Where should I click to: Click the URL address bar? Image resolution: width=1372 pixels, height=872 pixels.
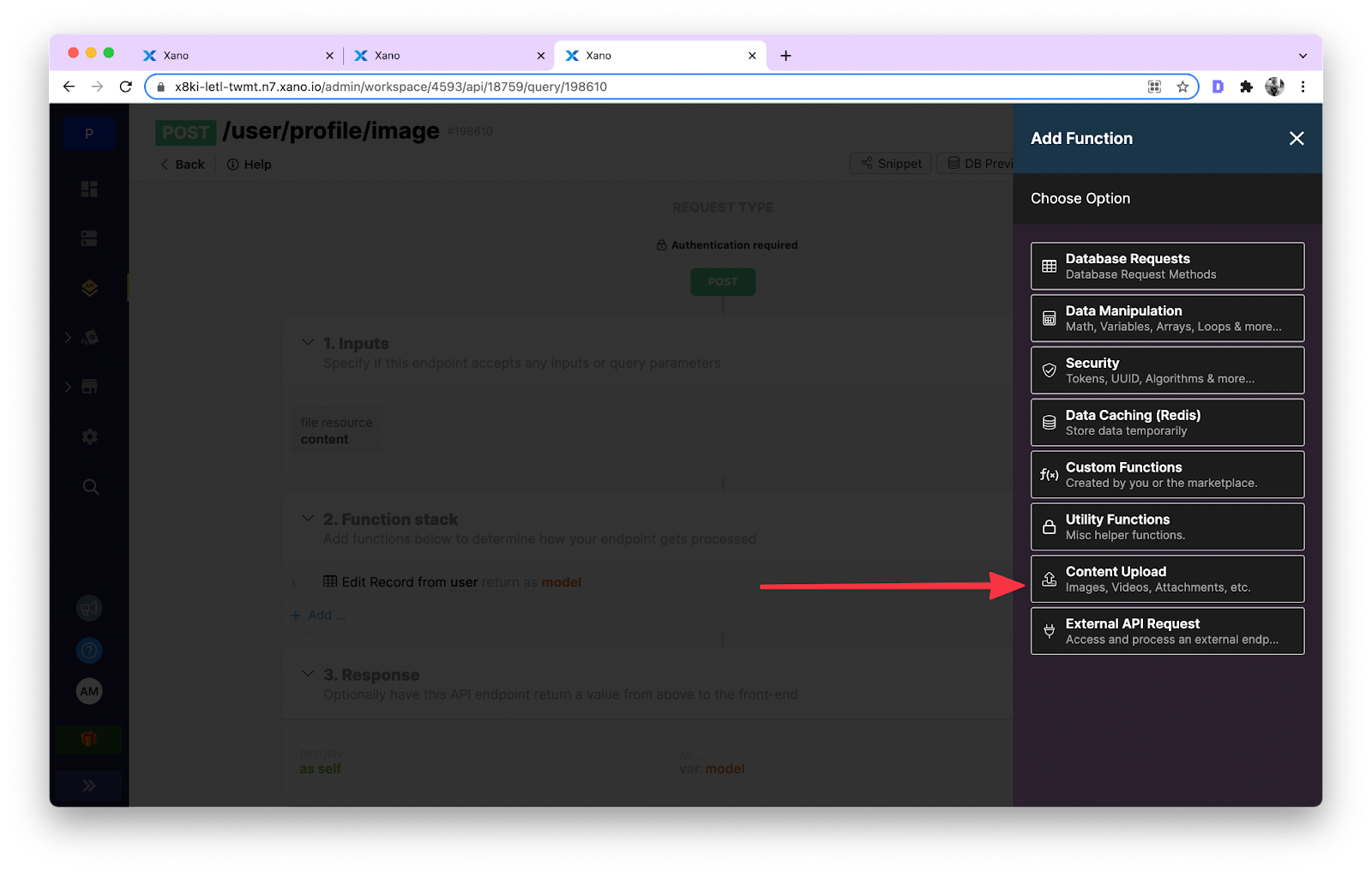(x=652, y=87)
